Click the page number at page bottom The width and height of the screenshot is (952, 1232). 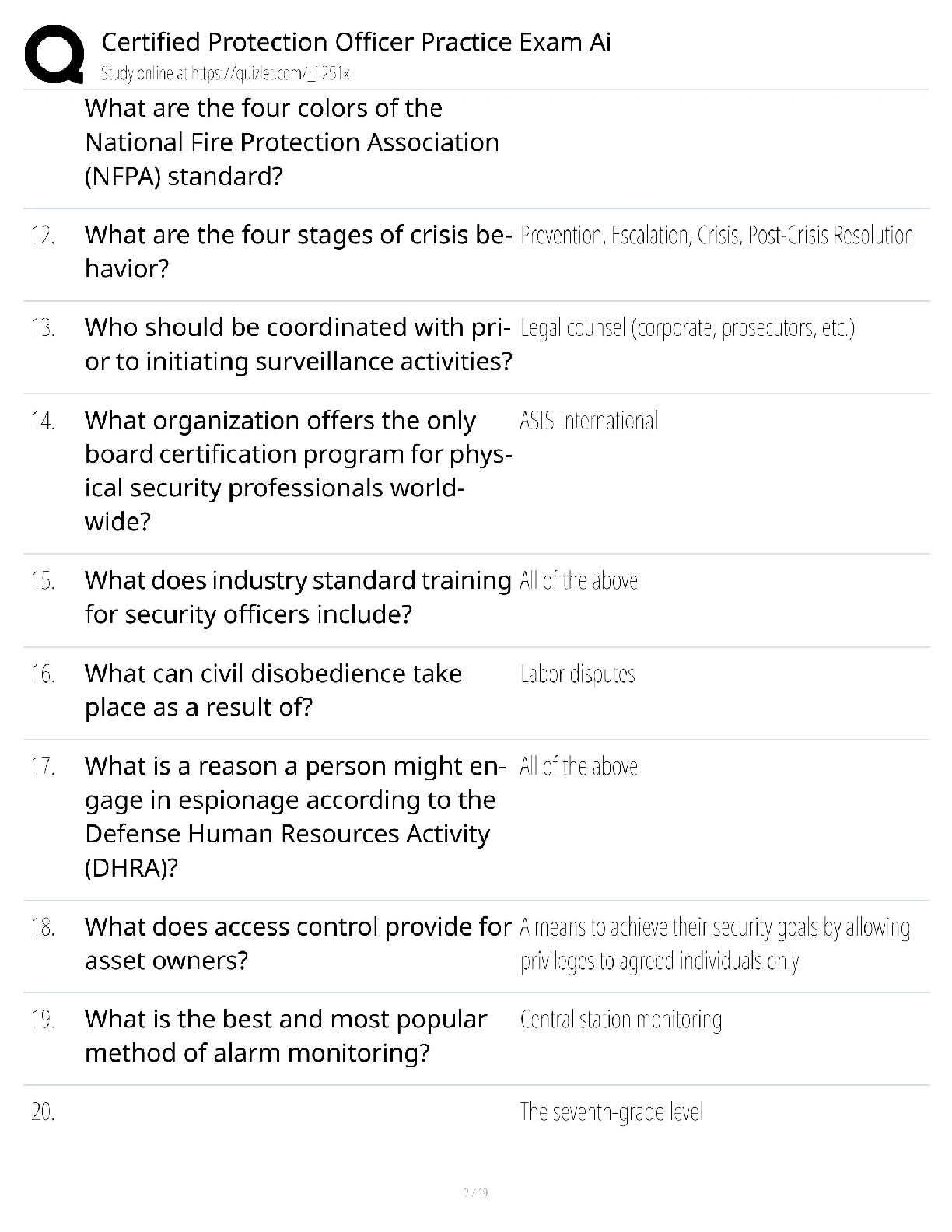tap(475, 1192)
